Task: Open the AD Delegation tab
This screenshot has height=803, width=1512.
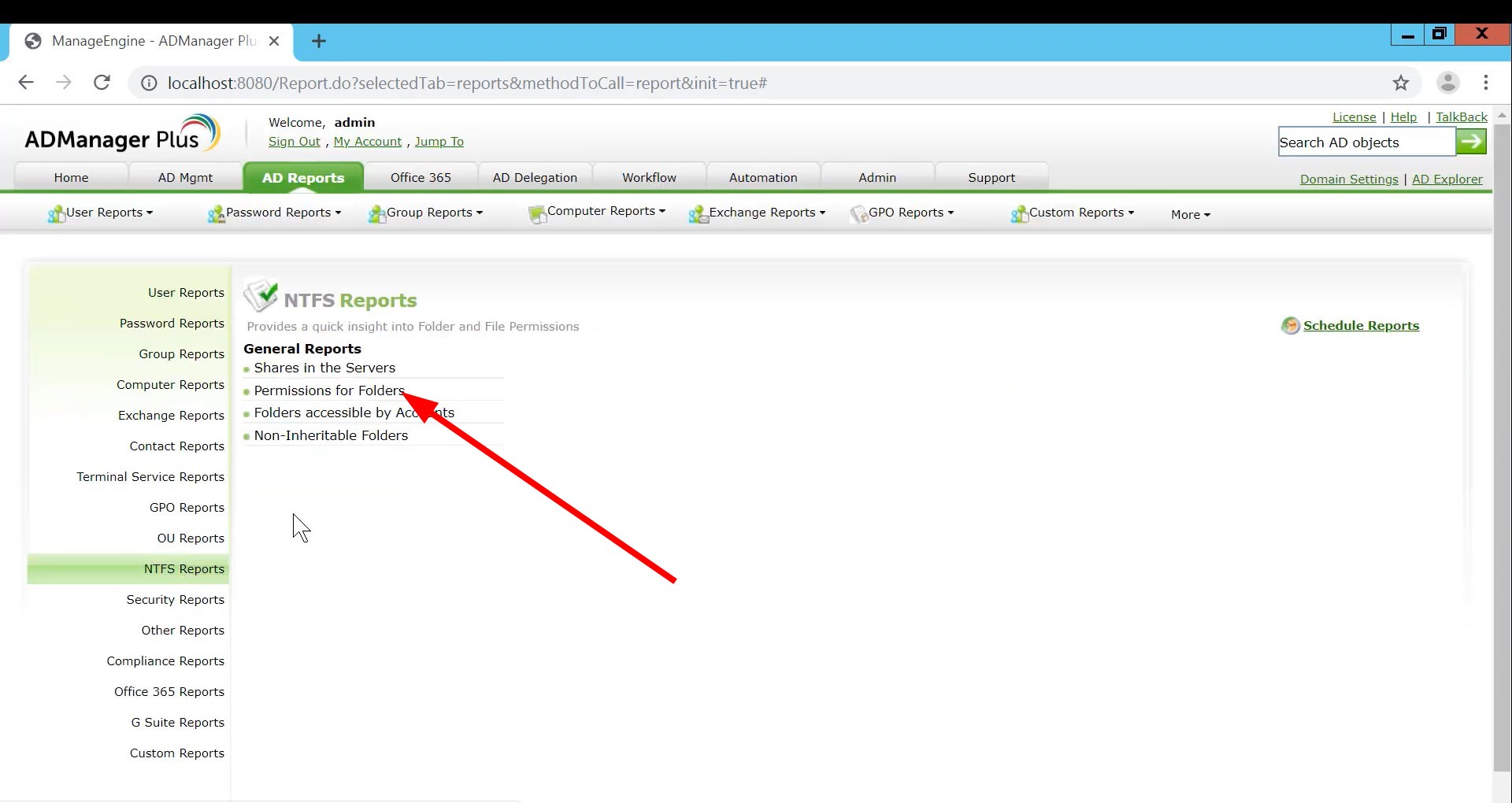Action: (x=535, y=177)
